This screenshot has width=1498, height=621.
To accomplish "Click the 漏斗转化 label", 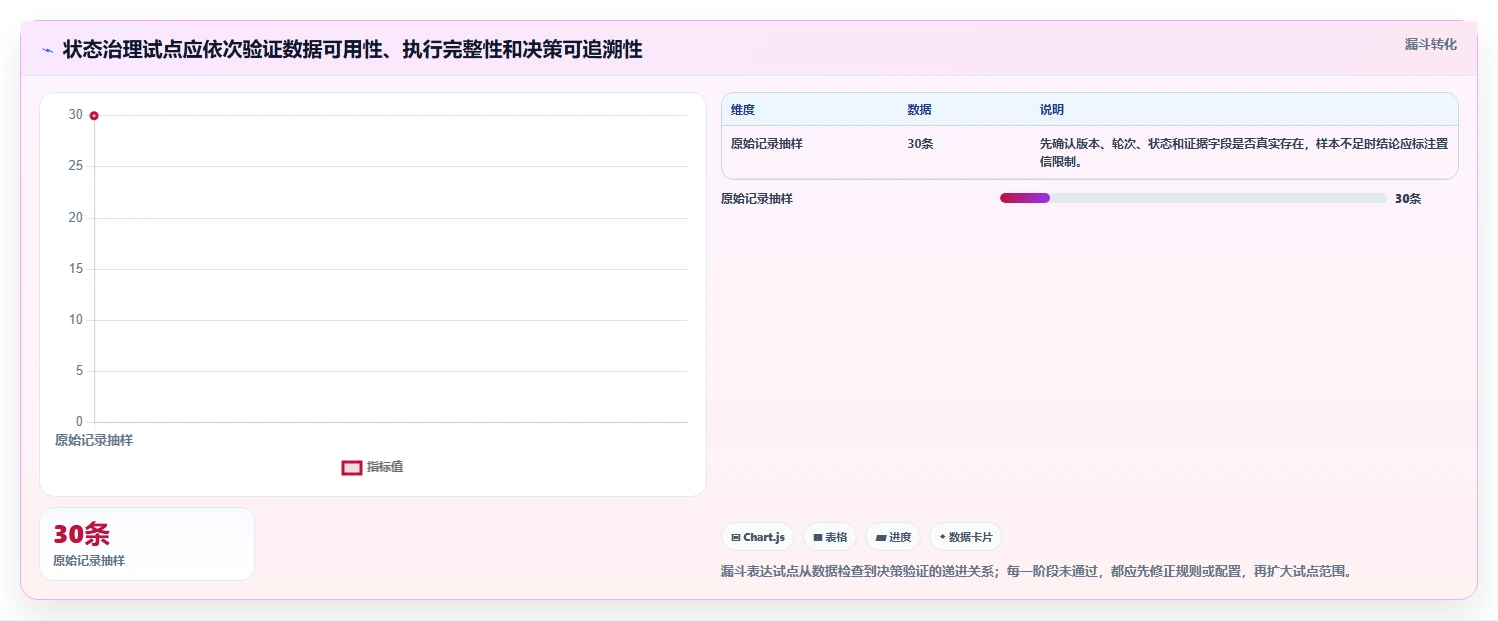I will (1430, 44).
